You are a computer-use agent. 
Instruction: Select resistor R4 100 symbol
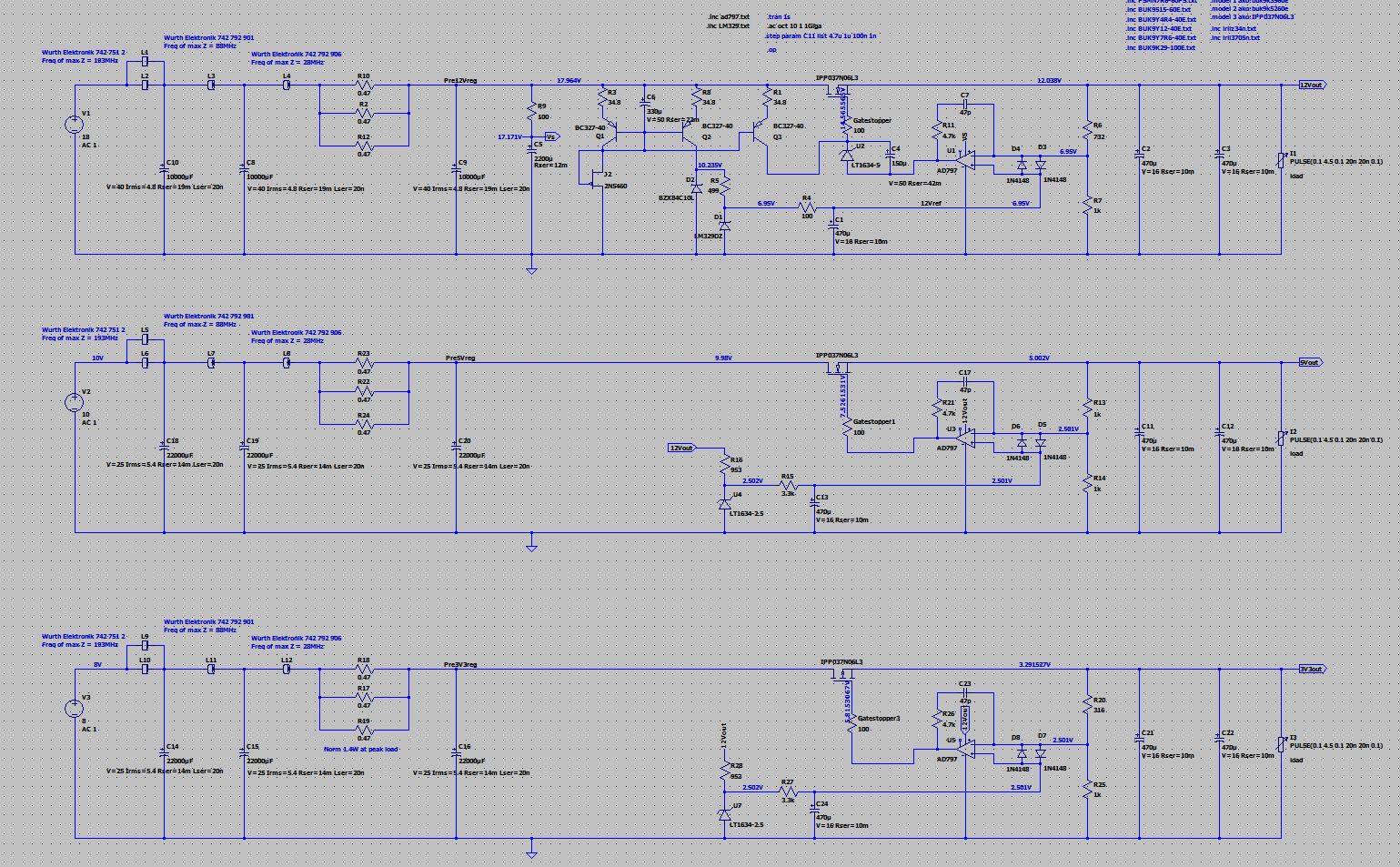point(806,207)
